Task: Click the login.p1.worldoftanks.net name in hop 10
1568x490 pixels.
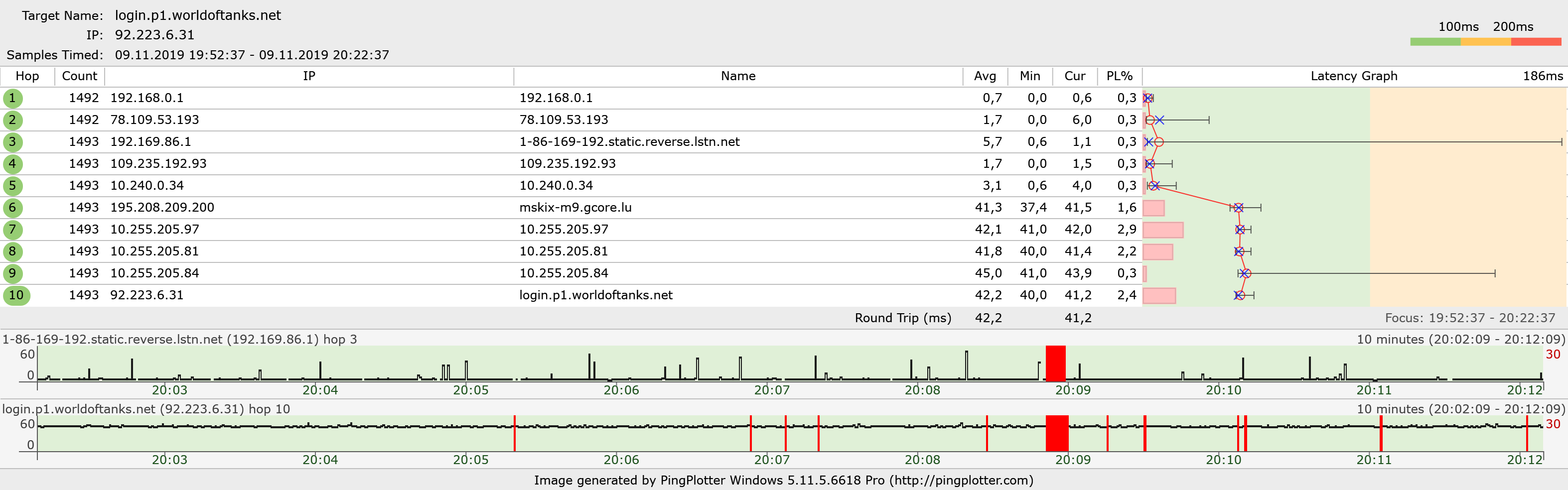Action: coord(595,295)
